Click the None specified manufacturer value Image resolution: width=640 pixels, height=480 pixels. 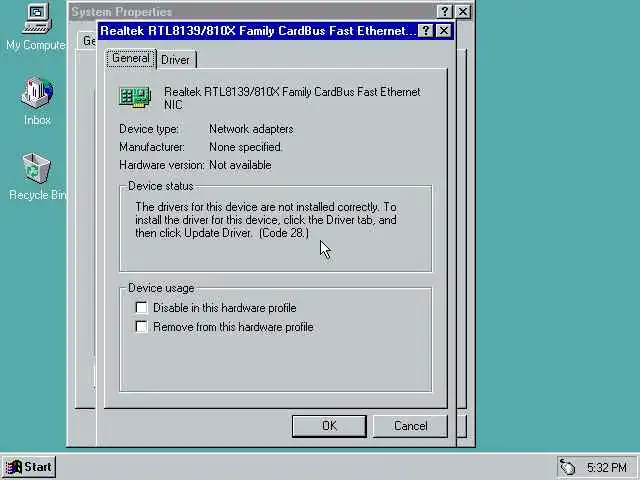pos(245,147)
